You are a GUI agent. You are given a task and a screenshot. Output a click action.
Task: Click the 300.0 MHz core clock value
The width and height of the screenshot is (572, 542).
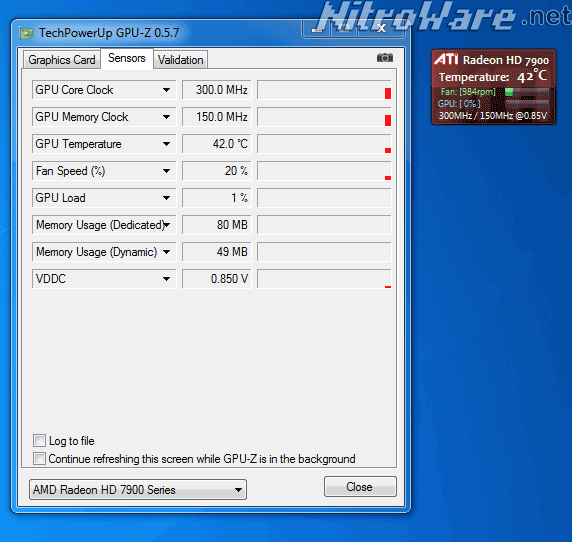pos(217,90)
